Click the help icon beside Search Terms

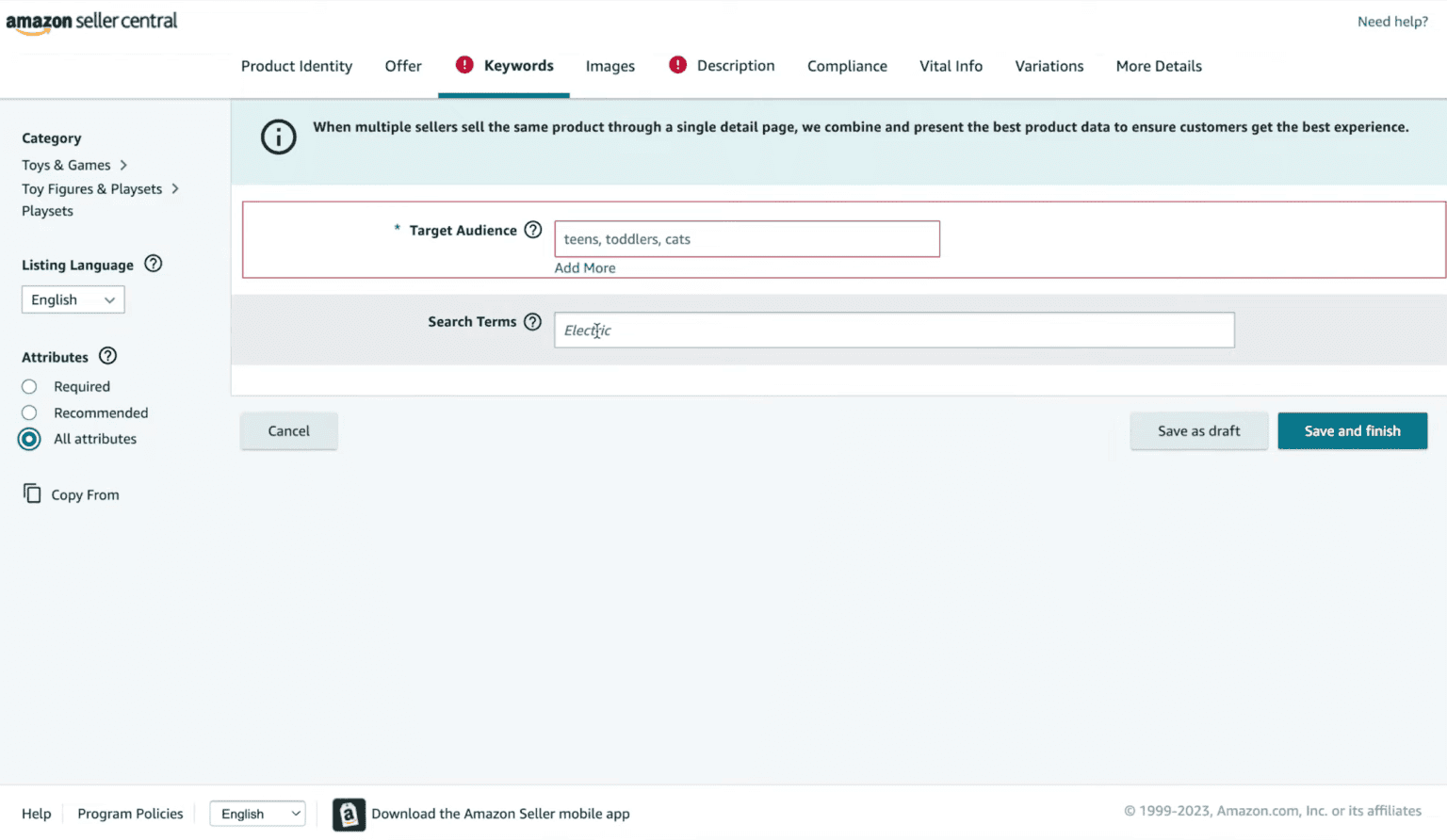point(532,322)
